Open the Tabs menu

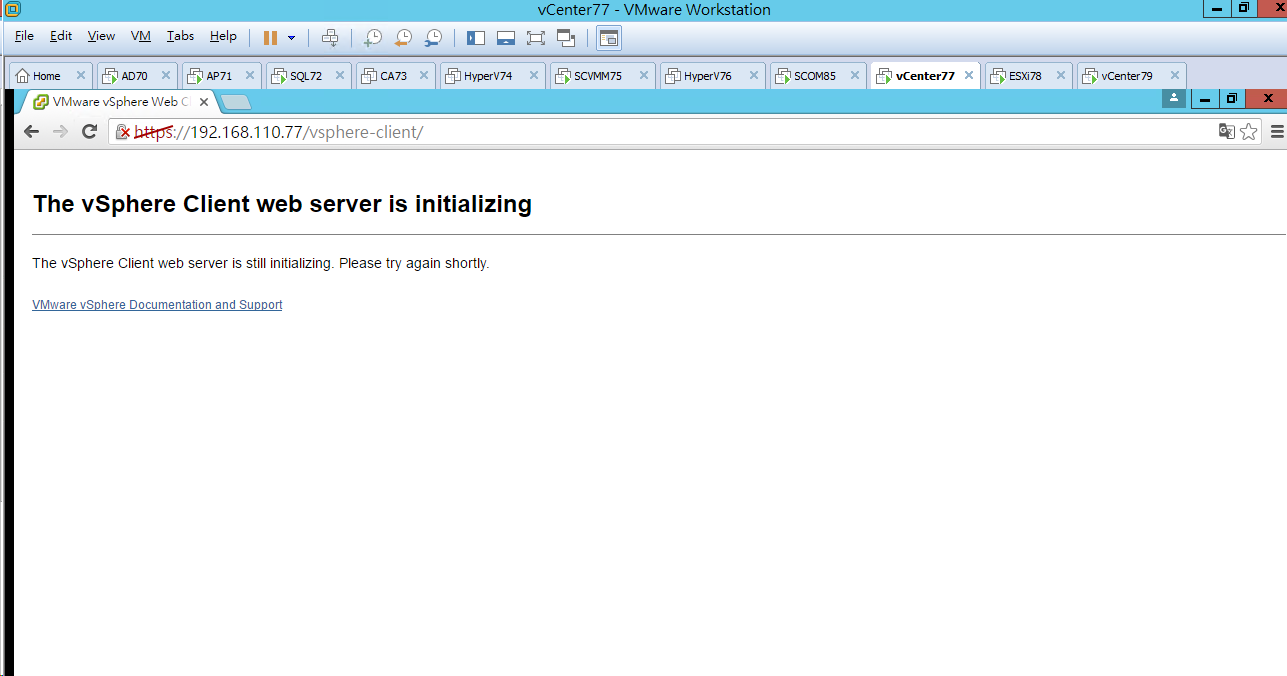(180, 36)
